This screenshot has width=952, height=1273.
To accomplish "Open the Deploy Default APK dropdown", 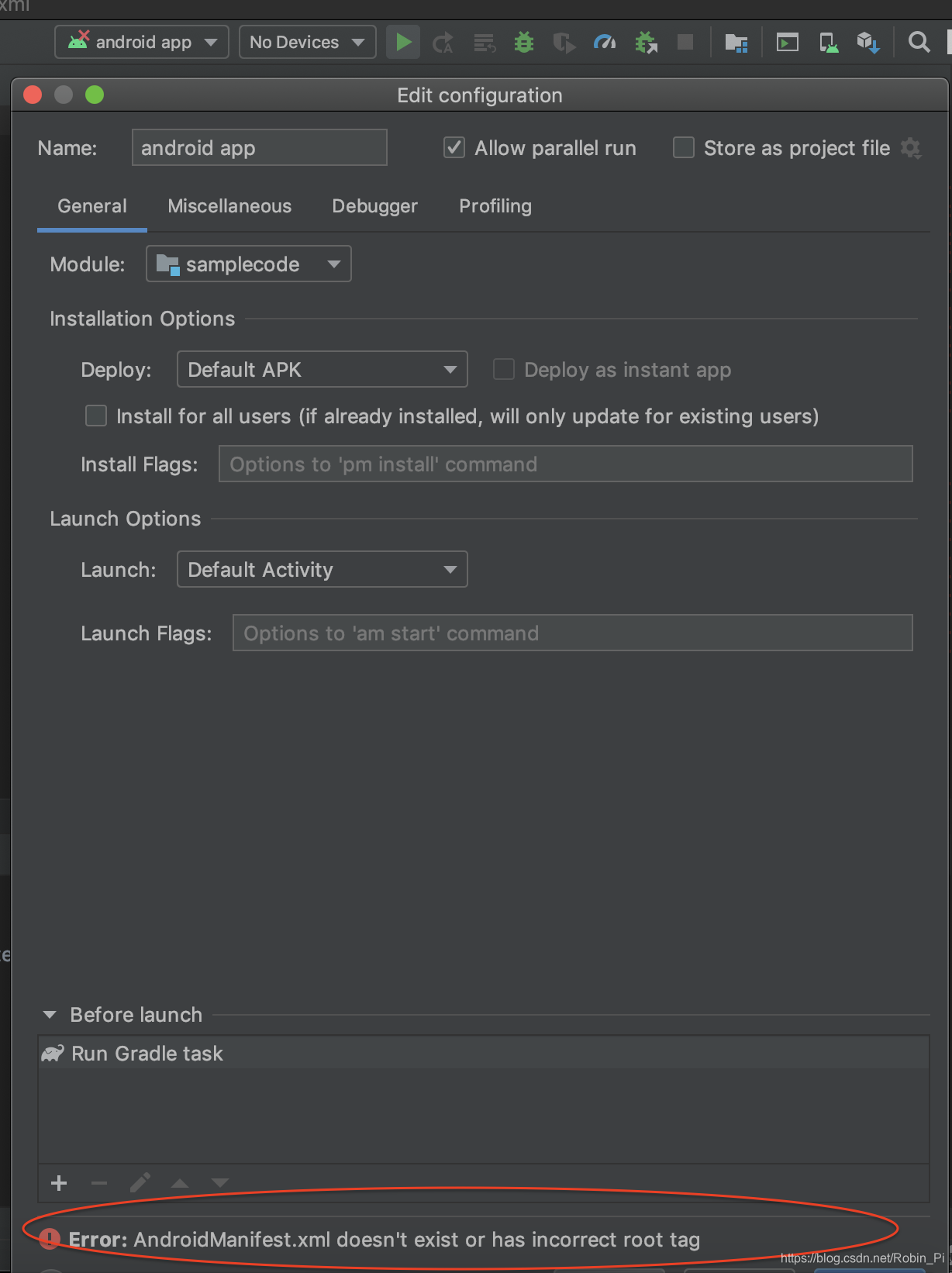I will (323, 369).
